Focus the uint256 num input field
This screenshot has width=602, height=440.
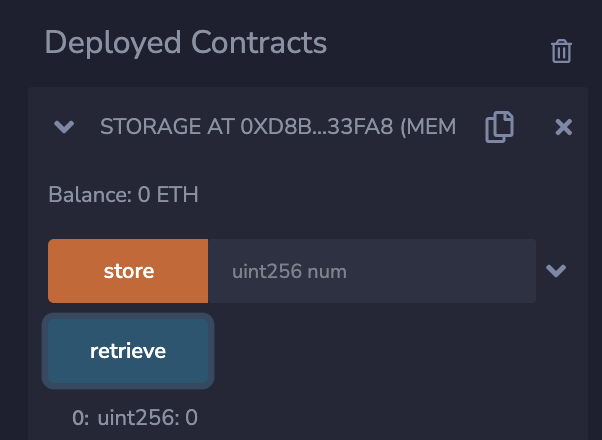[x=372, y=271]
